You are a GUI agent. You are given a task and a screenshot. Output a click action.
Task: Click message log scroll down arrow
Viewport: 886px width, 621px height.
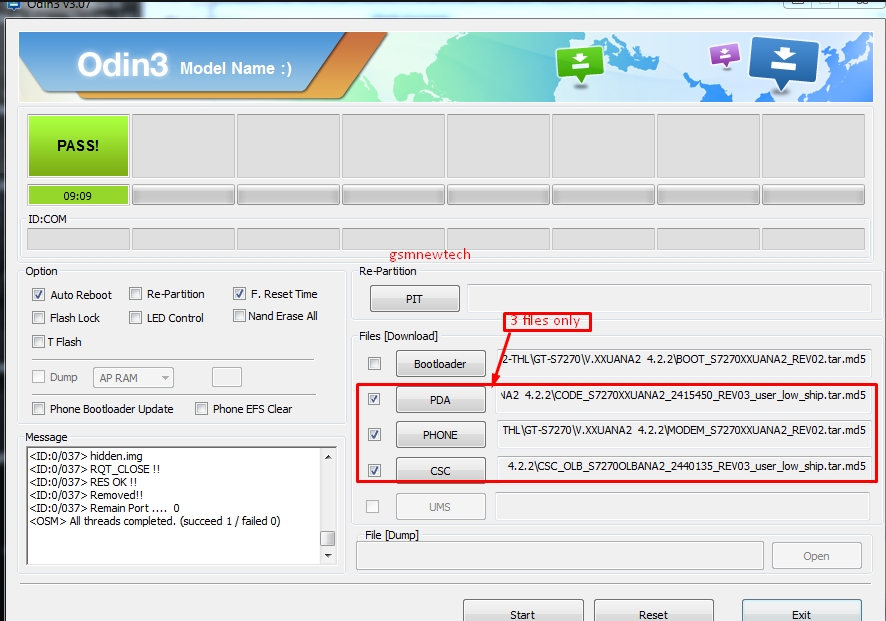(328, 556)
